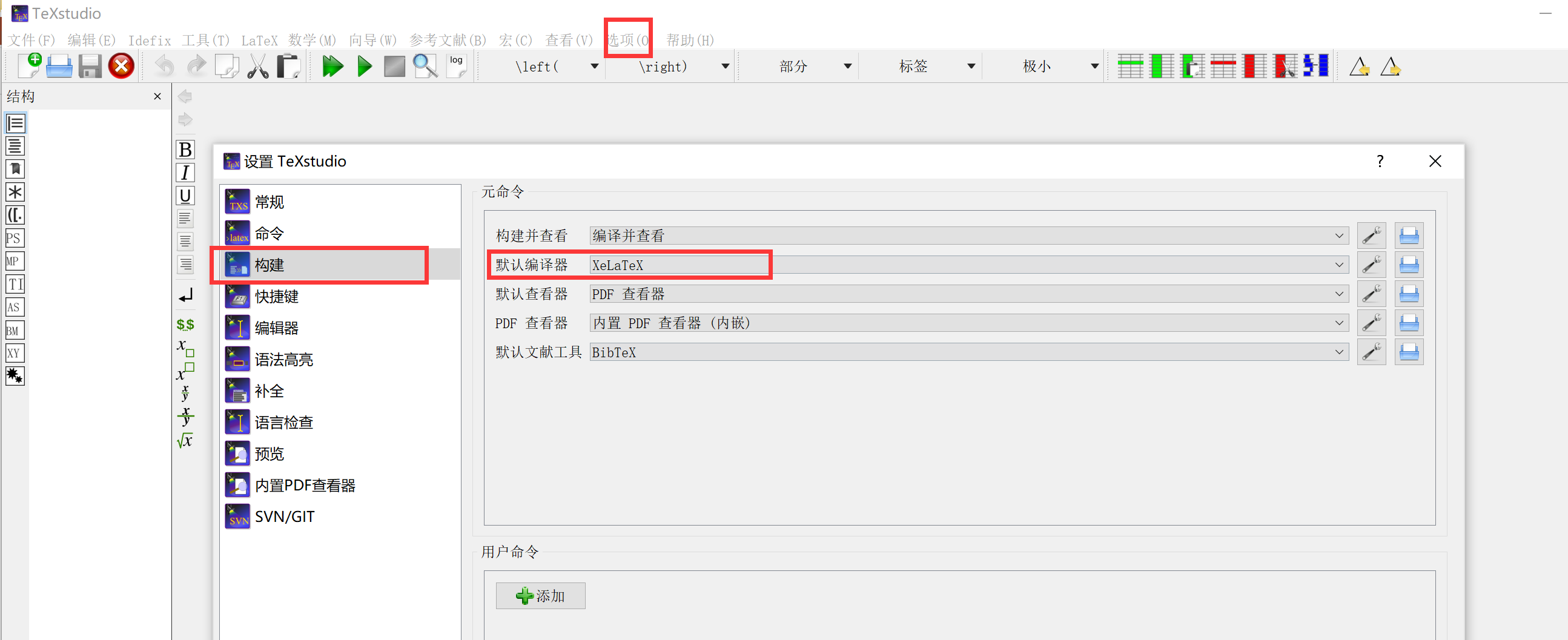1568x640 pixels.
Task: Click the Redo arrow icon
Action: pos(196,66)
